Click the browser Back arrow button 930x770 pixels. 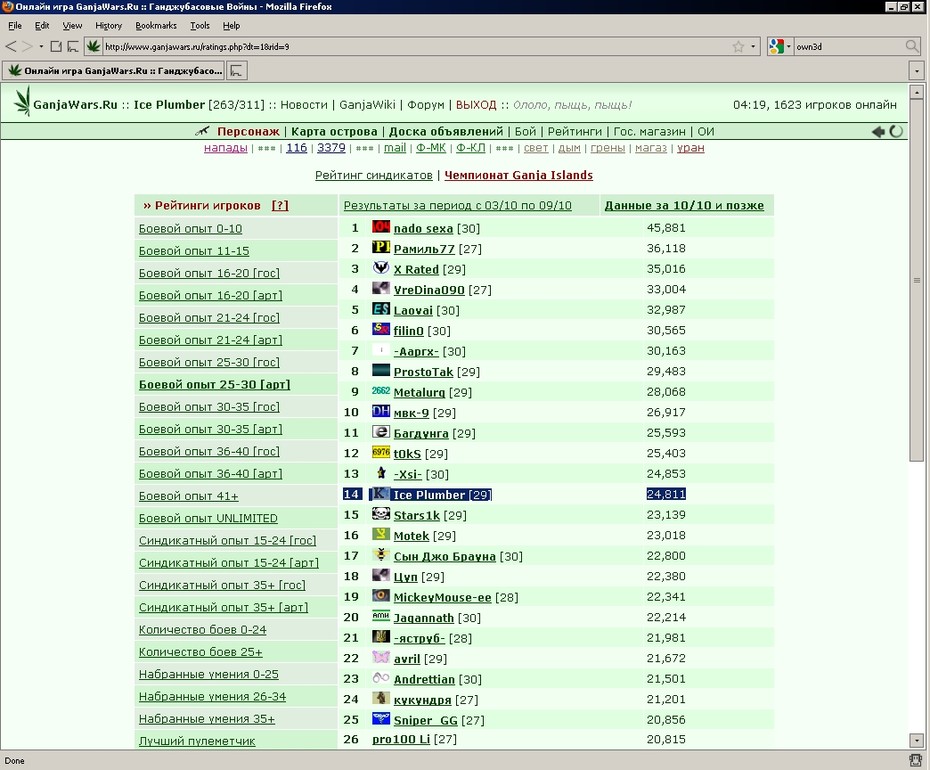[11, 46]
